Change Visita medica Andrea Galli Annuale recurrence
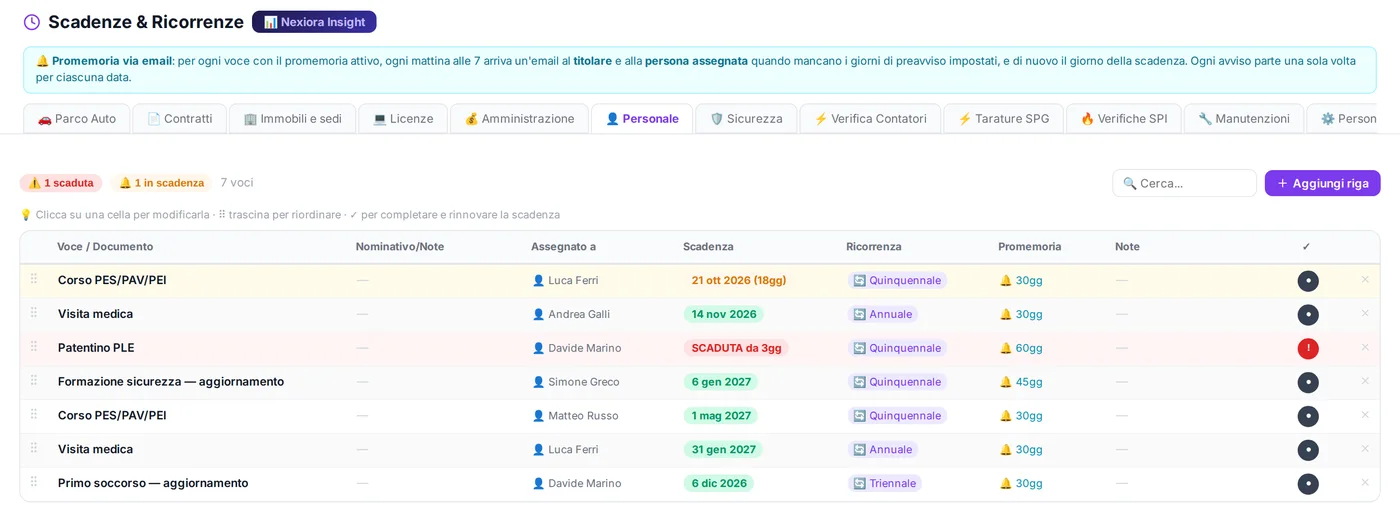This screenshot has height=517, width=1400. 883,314
